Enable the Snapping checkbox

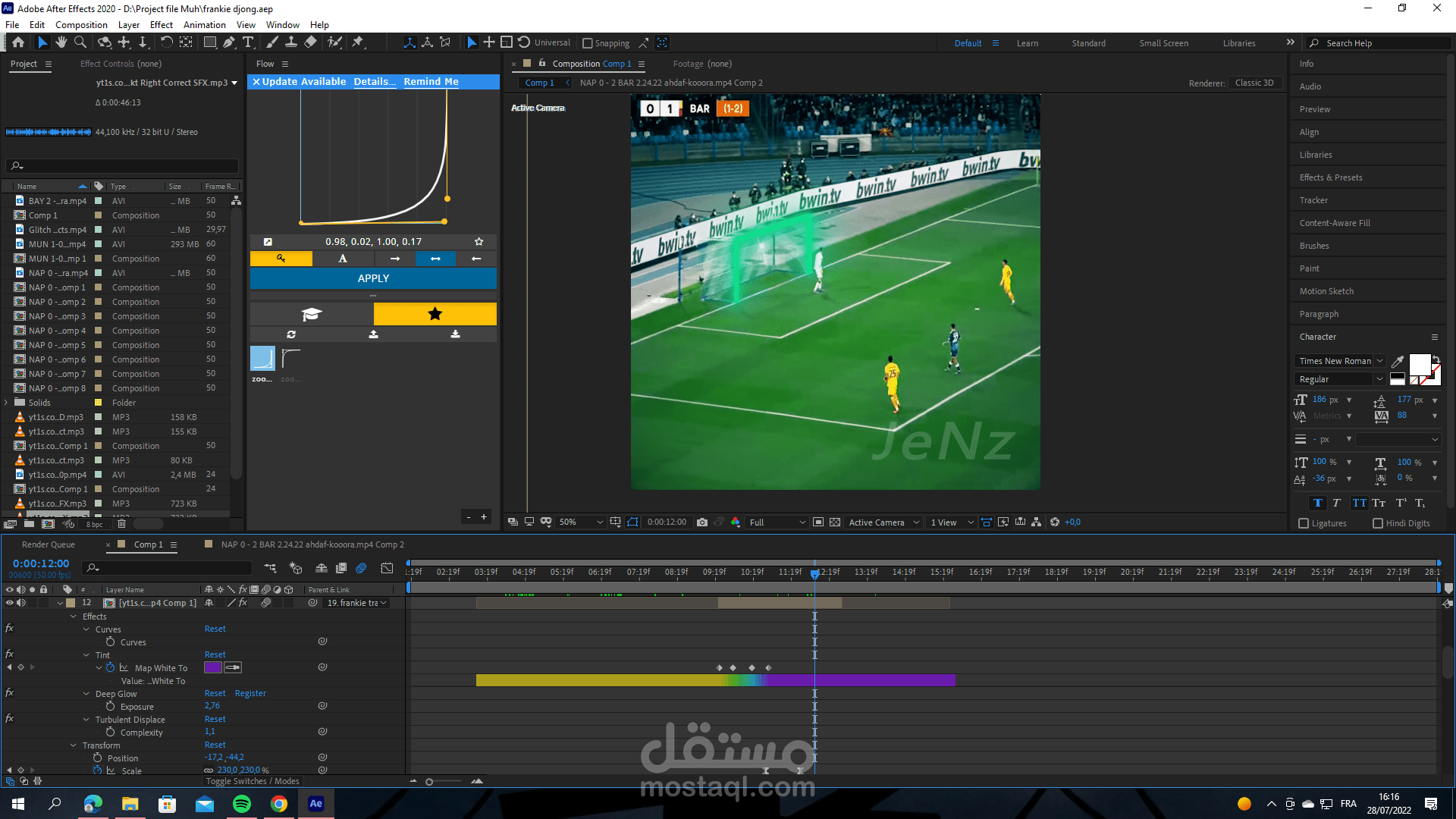(587, 43)
